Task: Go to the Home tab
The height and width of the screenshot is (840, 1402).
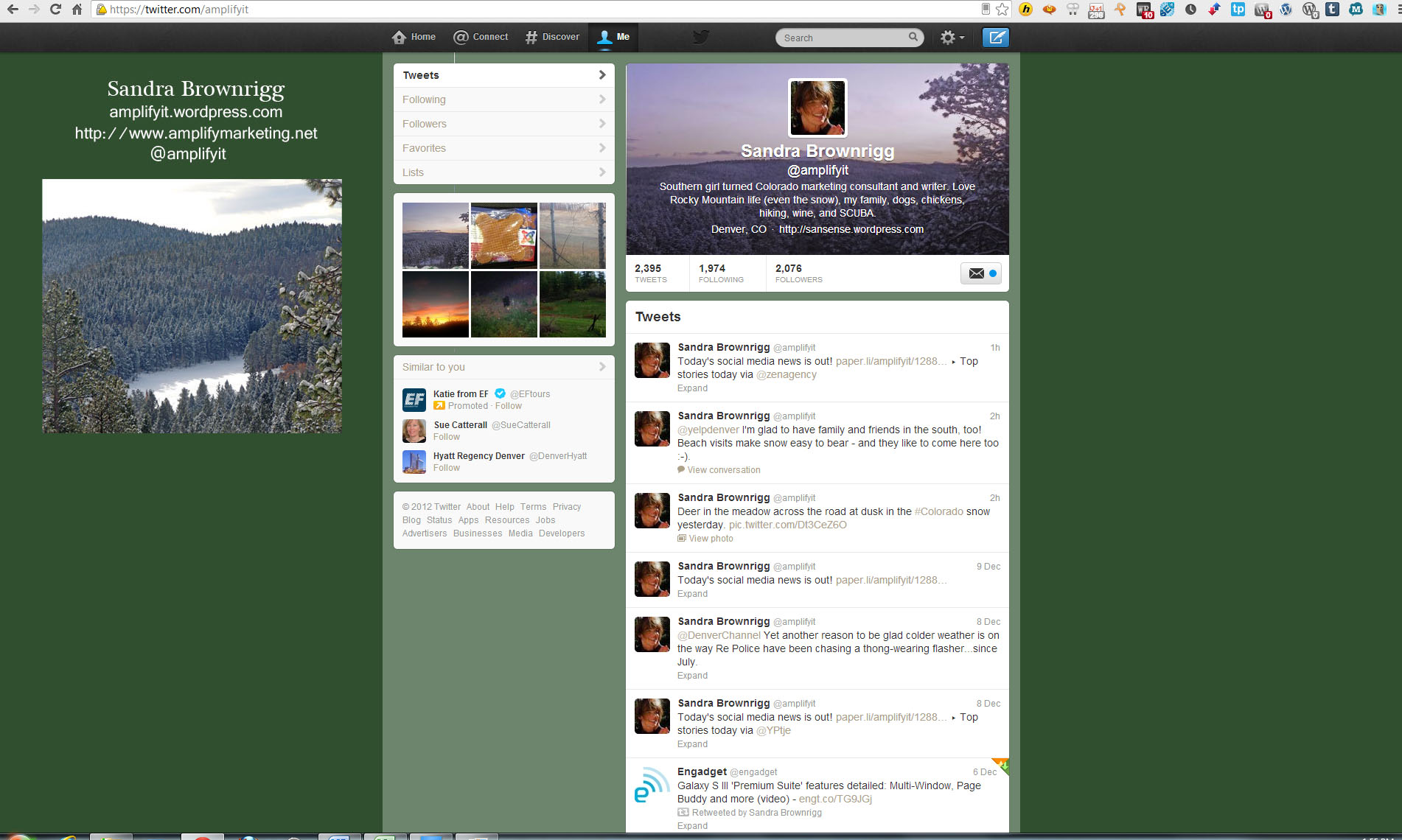Action: pyautogui.click(x=414, y=37)
